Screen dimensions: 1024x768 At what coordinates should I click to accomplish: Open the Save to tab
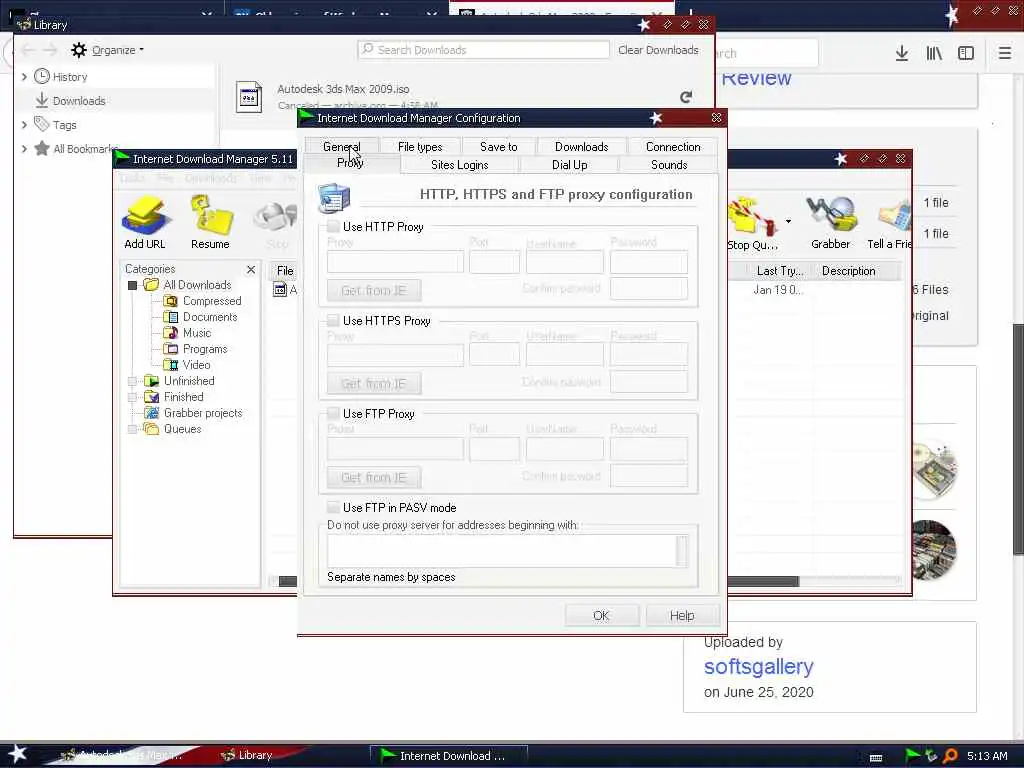click(498, 147)
